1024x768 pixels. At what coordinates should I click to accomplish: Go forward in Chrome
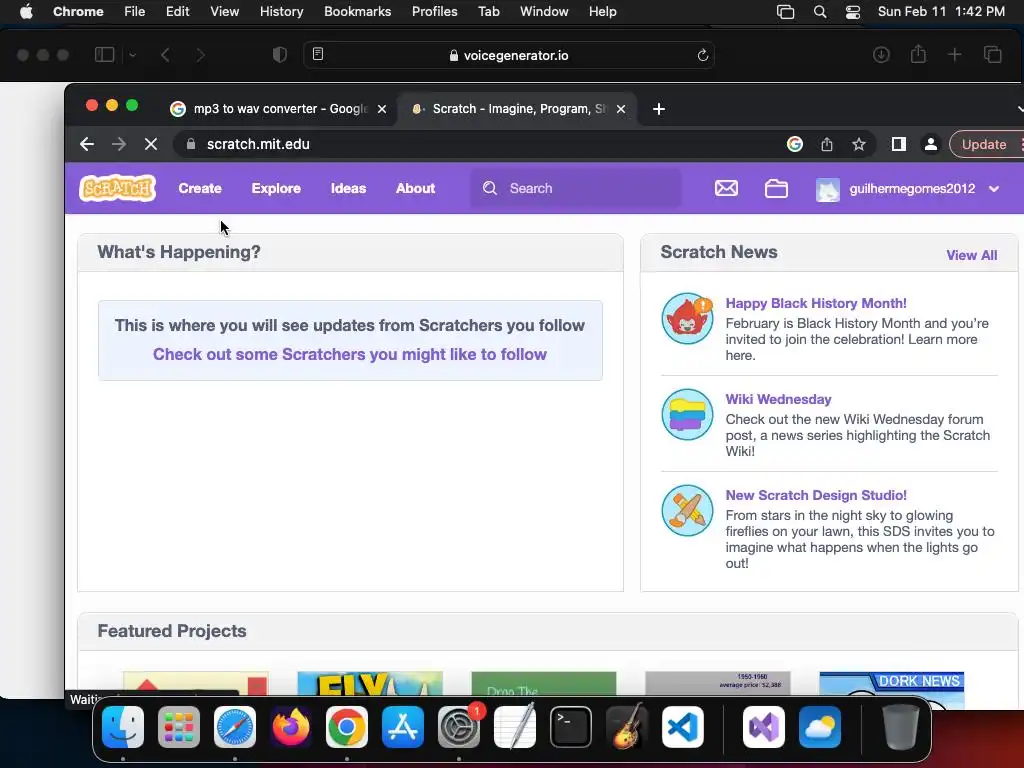pyautogui.click(x=119, y=144)
